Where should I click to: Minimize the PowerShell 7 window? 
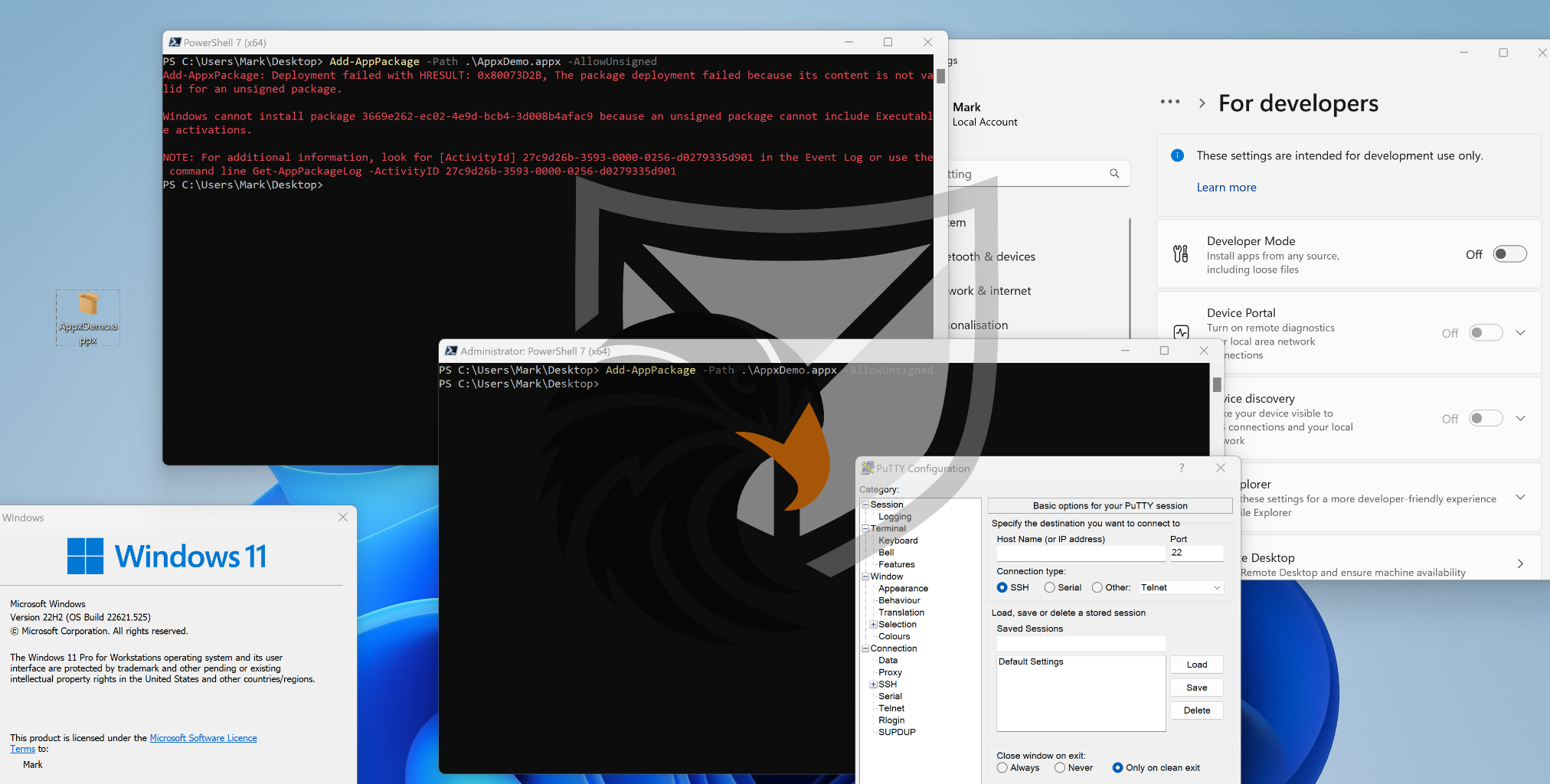(x=849, y=42)
